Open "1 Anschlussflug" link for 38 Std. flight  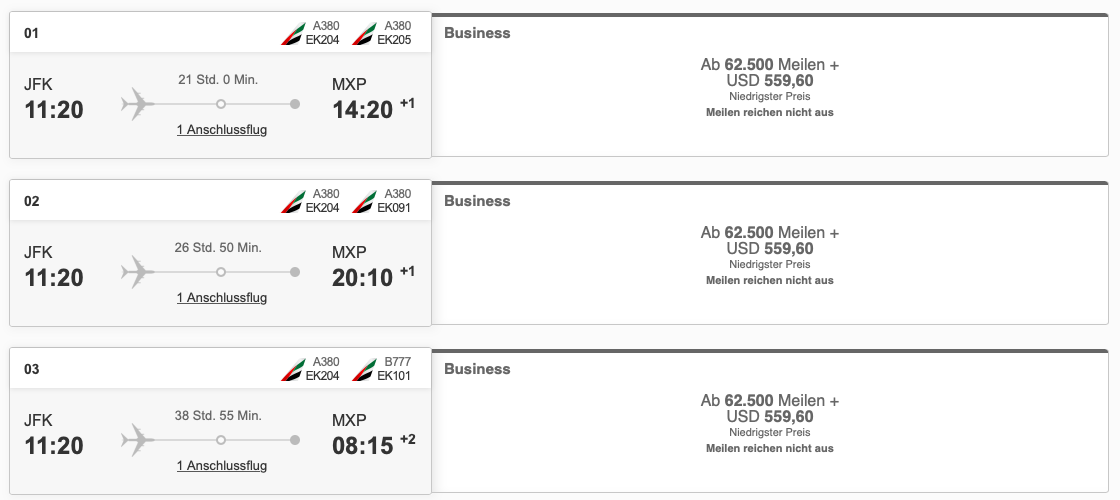point(222,466)
